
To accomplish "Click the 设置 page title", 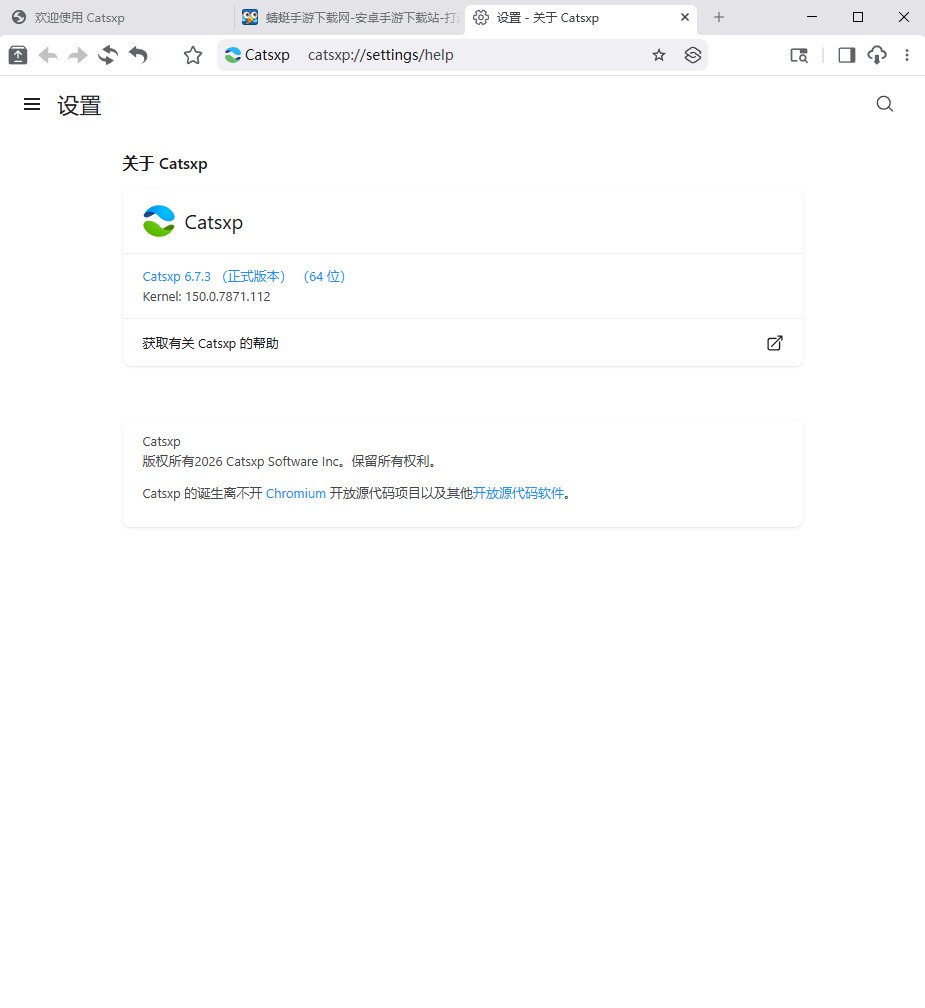I will pos(79,105).
